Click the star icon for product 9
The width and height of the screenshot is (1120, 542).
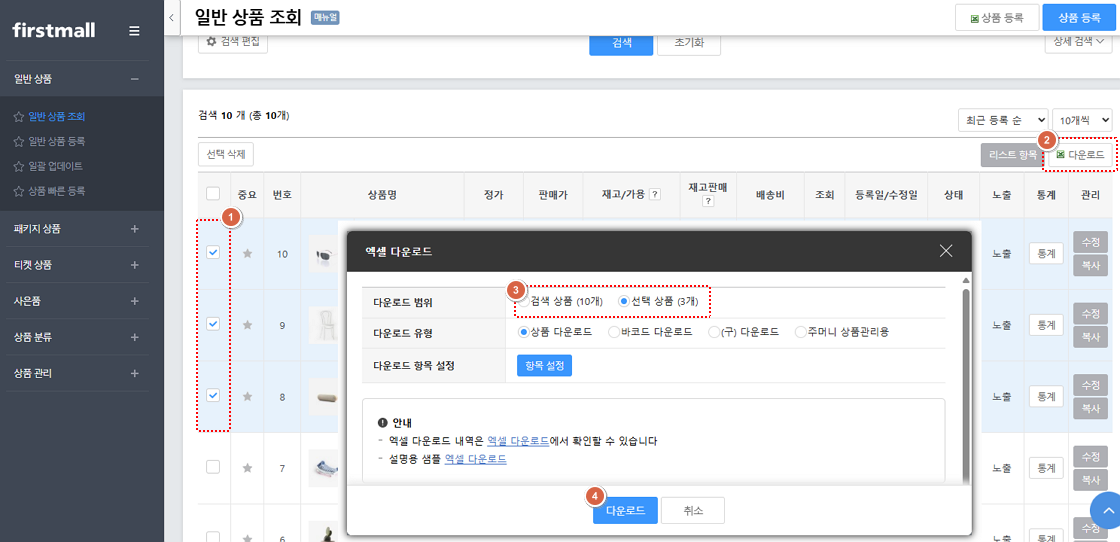tap(248, 325)
